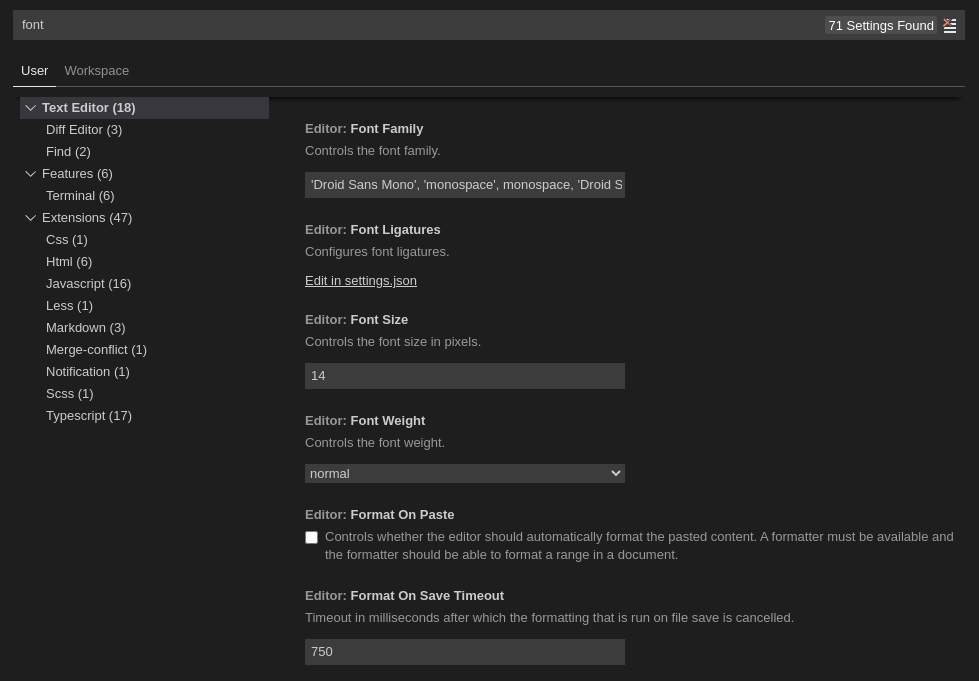Click the clear search results filter icon

pyautogui.click(x=949, y=25)
